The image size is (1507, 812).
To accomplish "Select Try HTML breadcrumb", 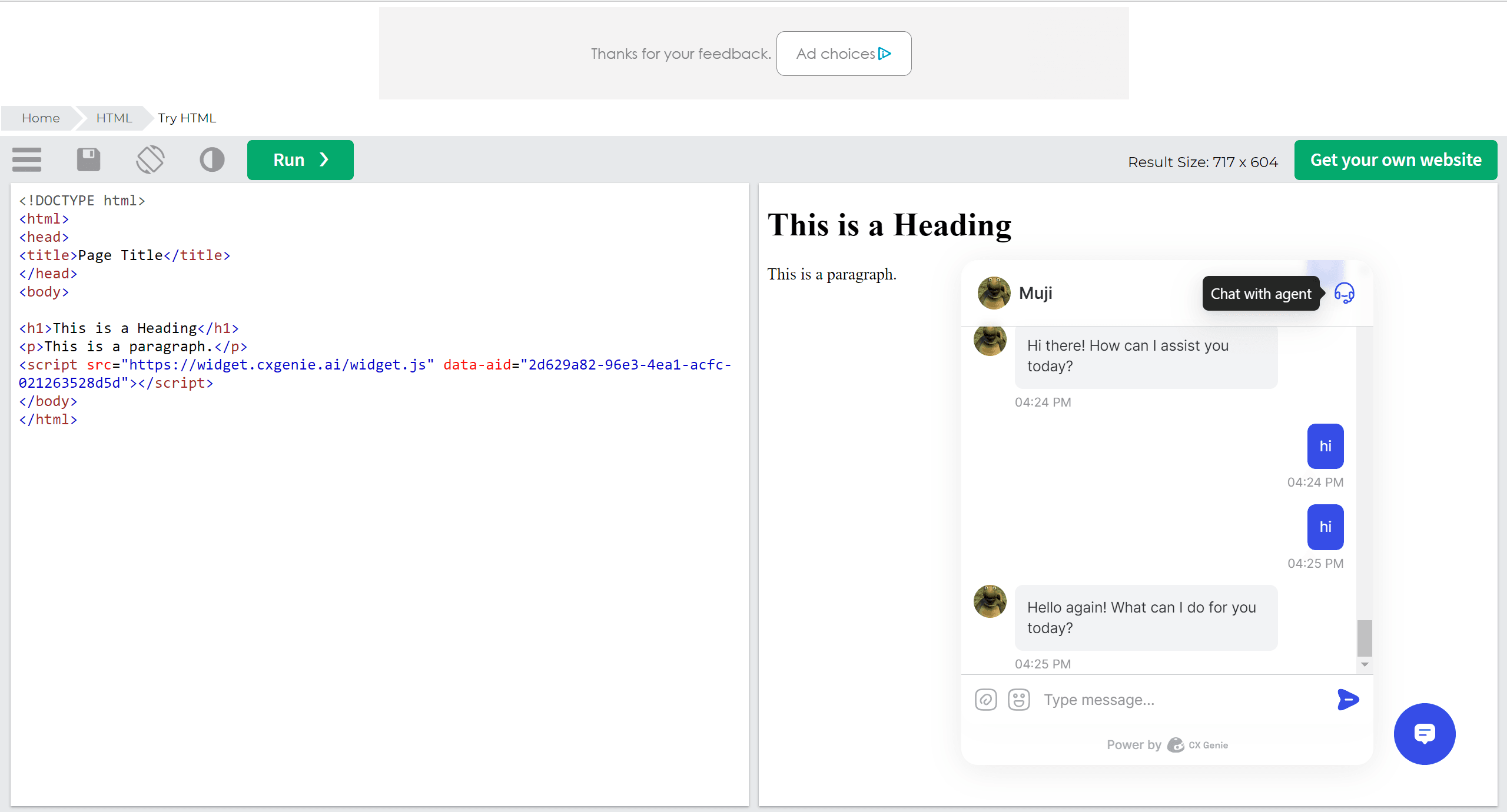I will 187,118.
